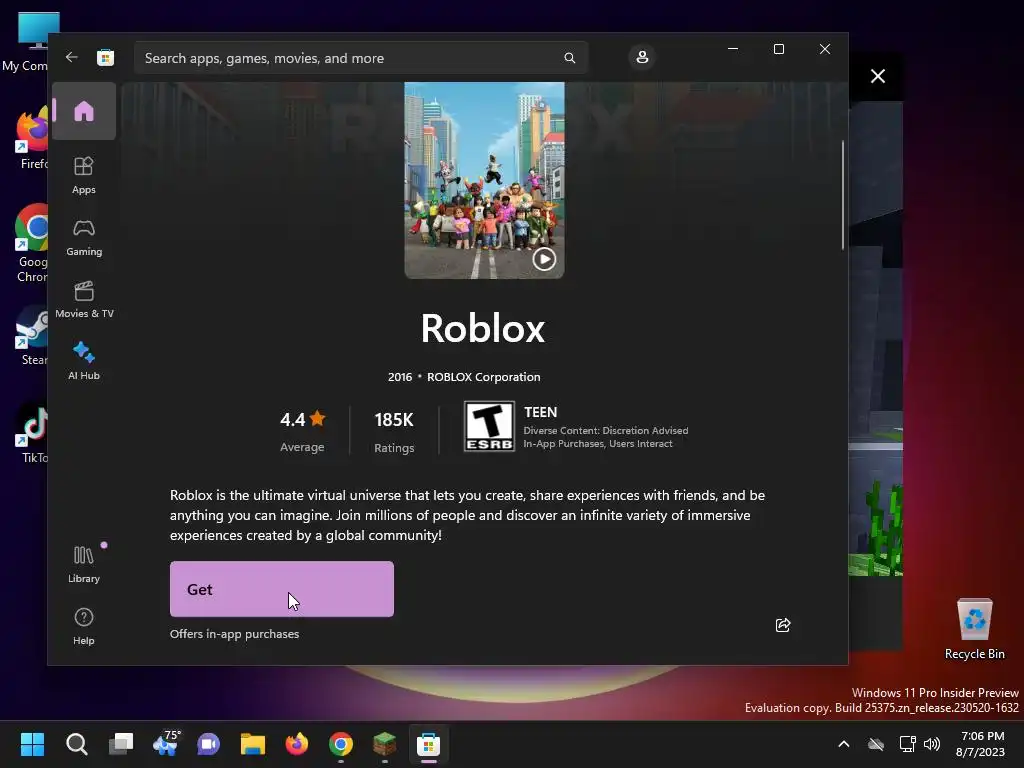Open Task View on taskbar

pyautogui.click(x=121, y=744)
